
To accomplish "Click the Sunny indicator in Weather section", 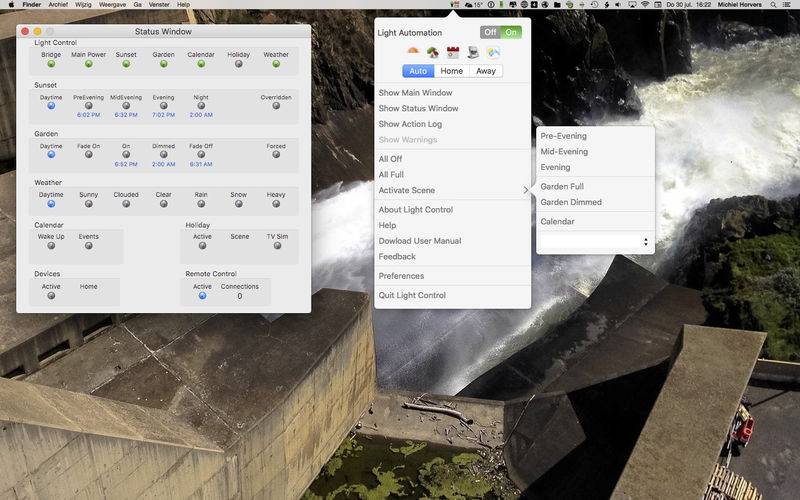I will click(89, 204).
